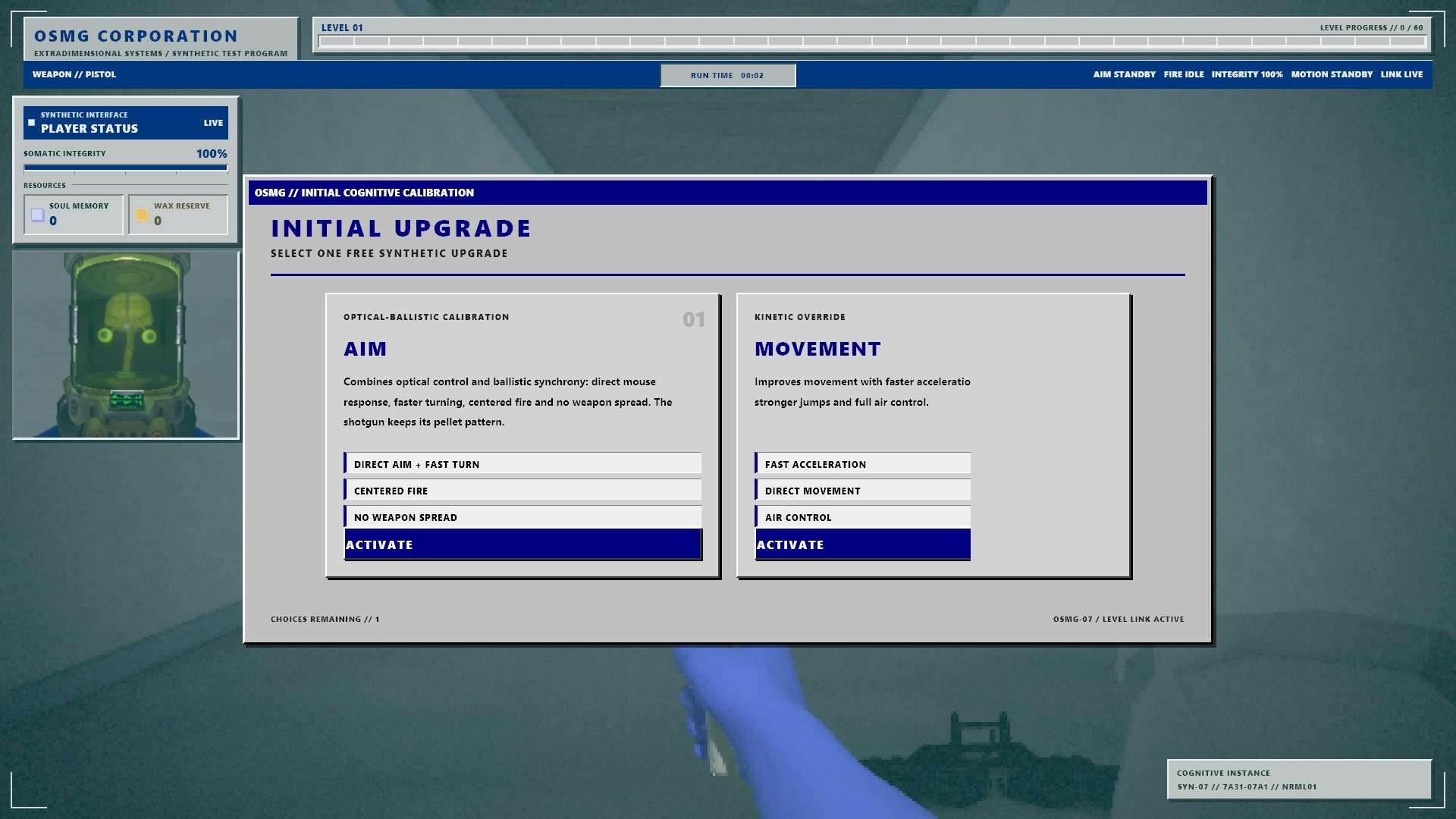The height and width of the screenshot is (819, 1456).
Task: Click the AIM STANDBY status
Action: [1125, 74]
